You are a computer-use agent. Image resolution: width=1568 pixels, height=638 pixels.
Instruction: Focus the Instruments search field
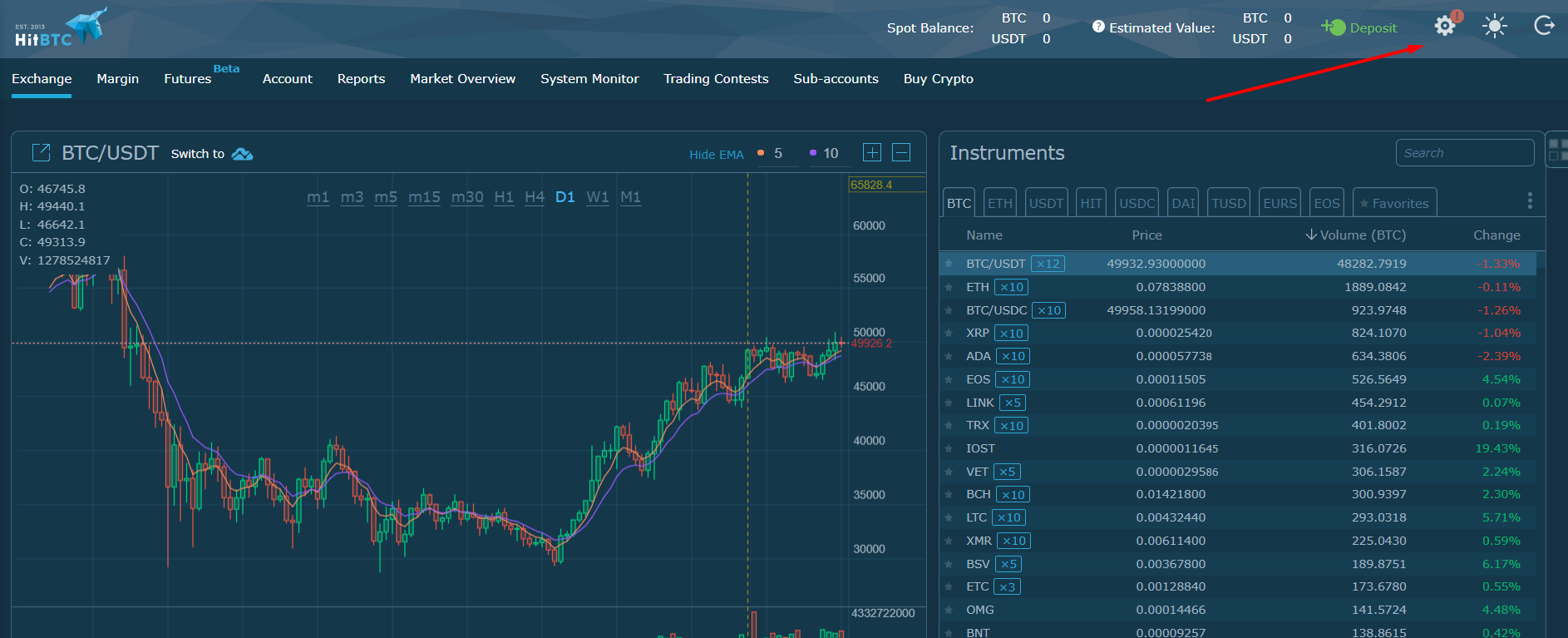point(1464,152)
